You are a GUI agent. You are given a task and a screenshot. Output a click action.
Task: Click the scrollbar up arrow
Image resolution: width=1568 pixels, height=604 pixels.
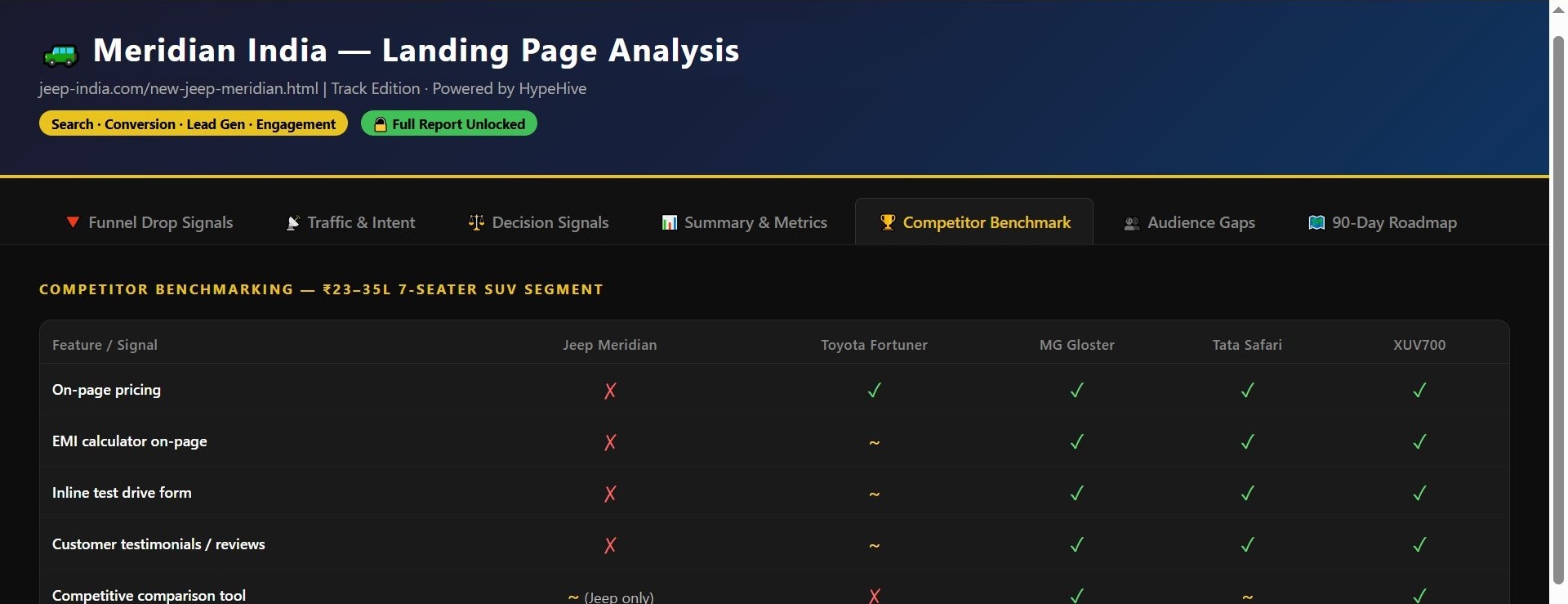1558,10
